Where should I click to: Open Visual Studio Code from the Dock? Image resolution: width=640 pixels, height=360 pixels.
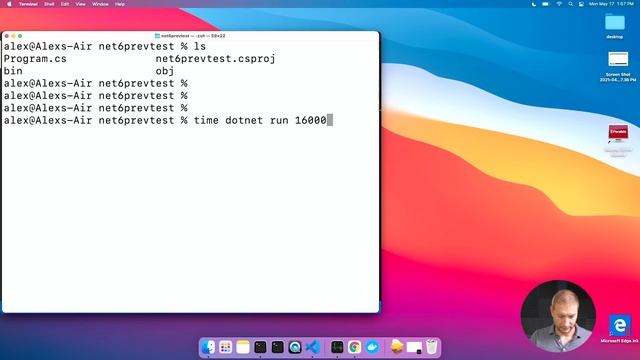[x=313, y=347]
